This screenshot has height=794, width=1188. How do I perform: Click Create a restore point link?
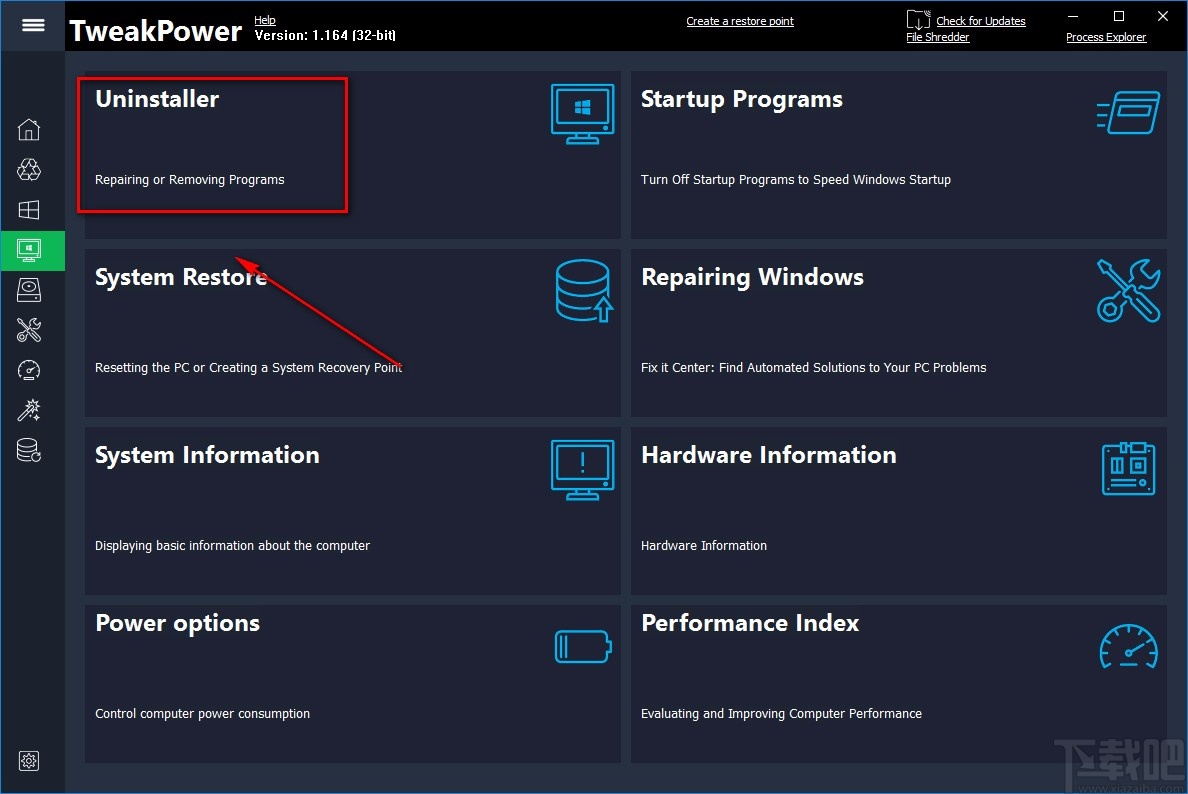click(x=739, y=21)
